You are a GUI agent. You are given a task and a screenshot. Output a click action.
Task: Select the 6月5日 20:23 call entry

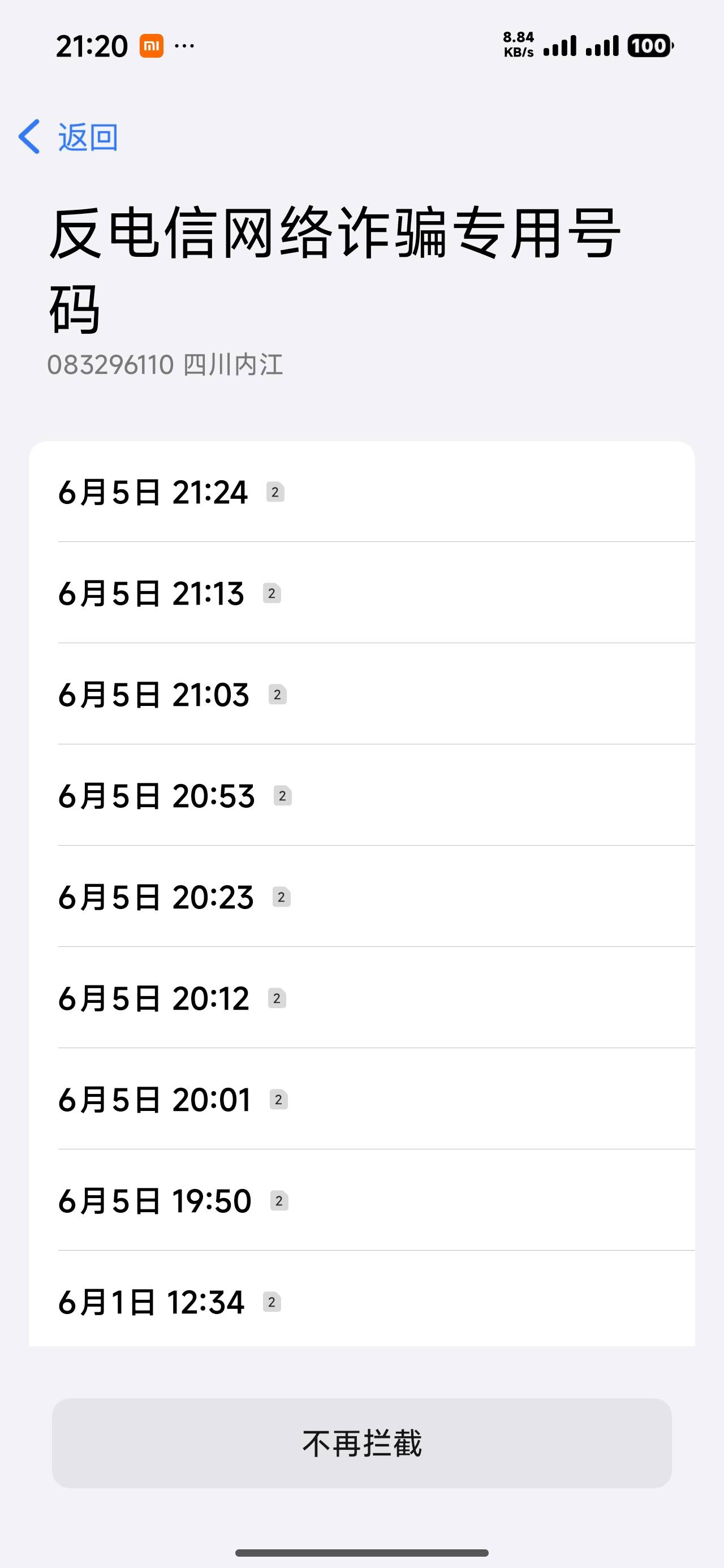(x=361, y=897)
